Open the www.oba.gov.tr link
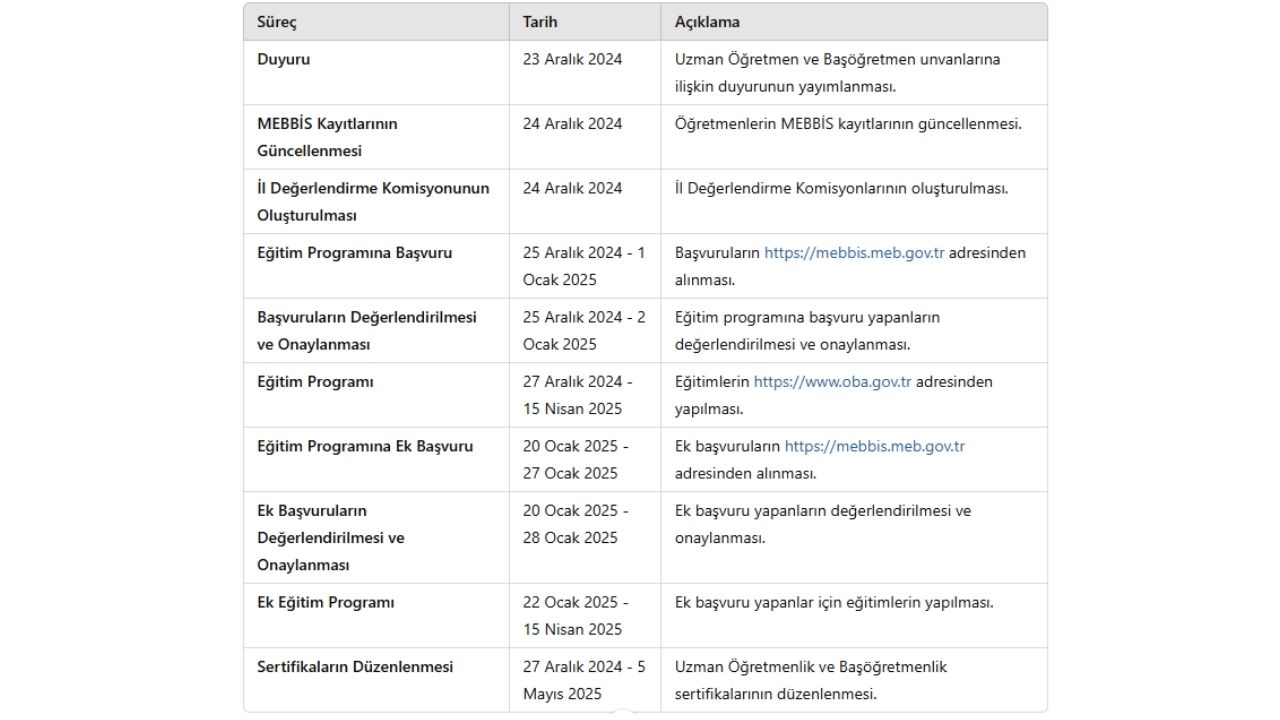Viewport: 1280px width, 720px height. 832,382
